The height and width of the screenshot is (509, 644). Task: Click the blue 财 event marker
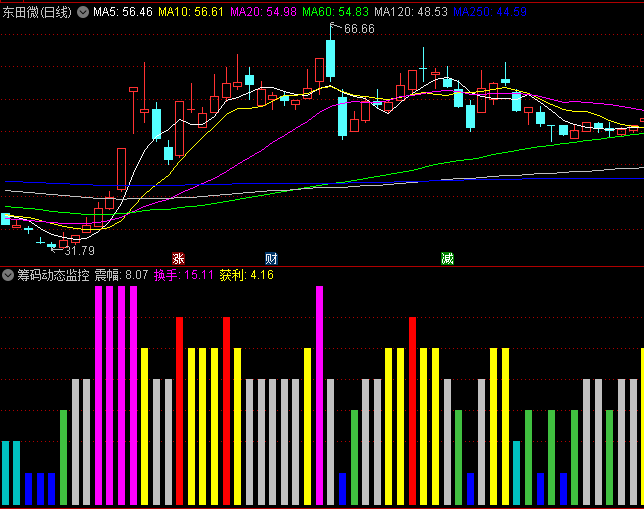click(271, 258)
